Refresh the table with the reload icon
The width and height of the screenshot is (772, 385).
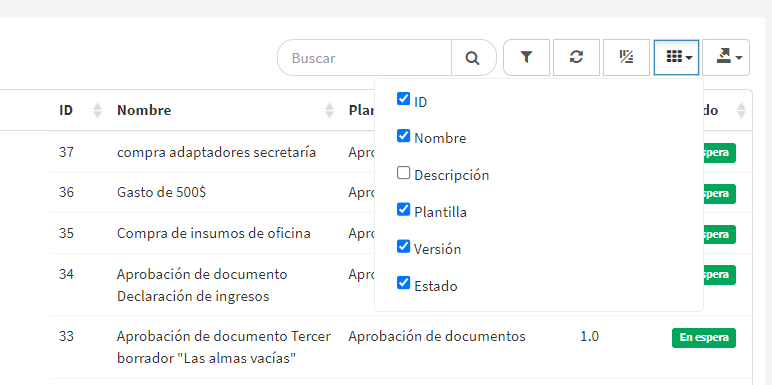point(577,58)
